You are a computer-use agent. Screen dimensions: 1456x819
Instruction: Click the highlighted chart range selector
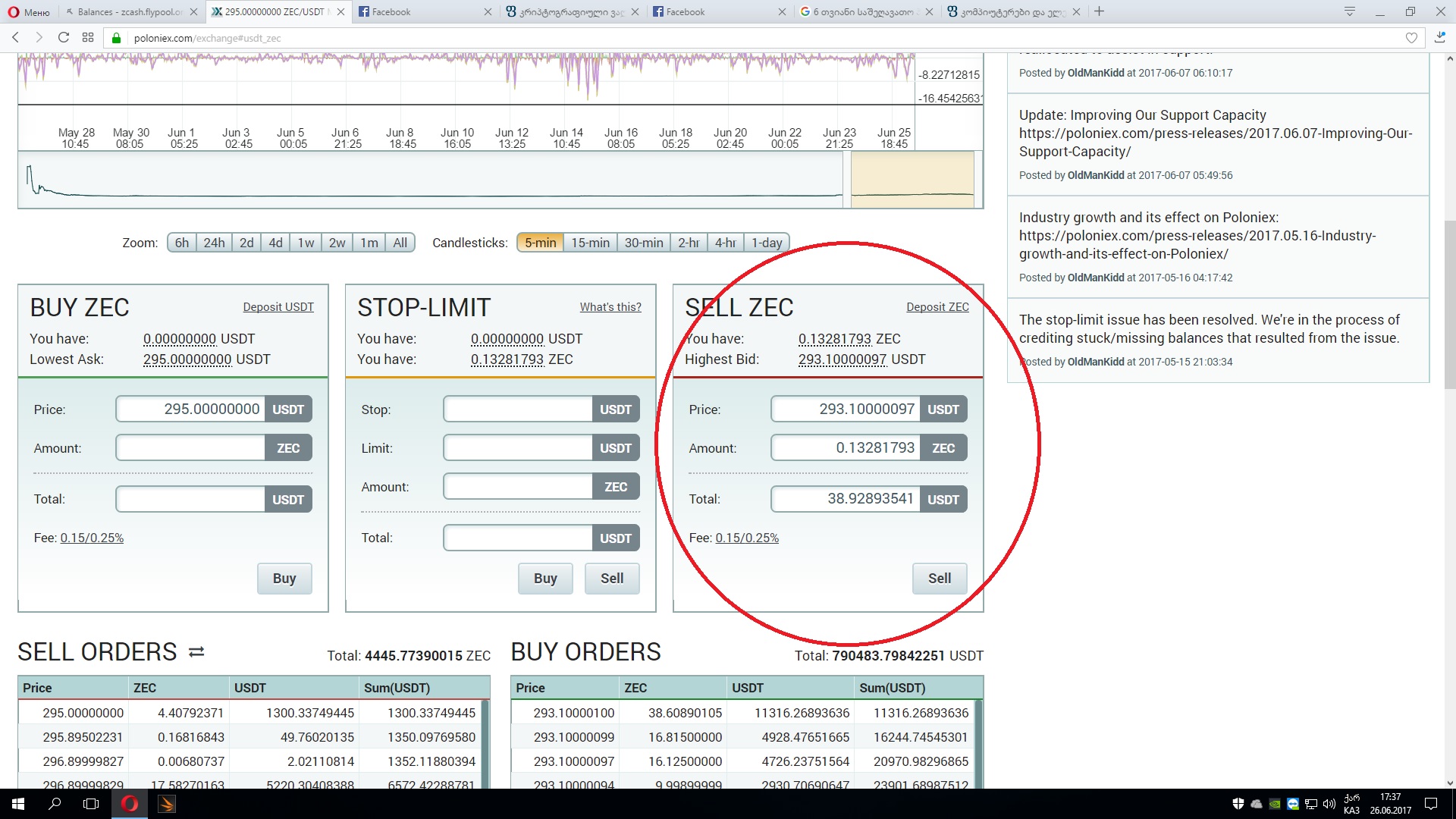pos(912,180)
